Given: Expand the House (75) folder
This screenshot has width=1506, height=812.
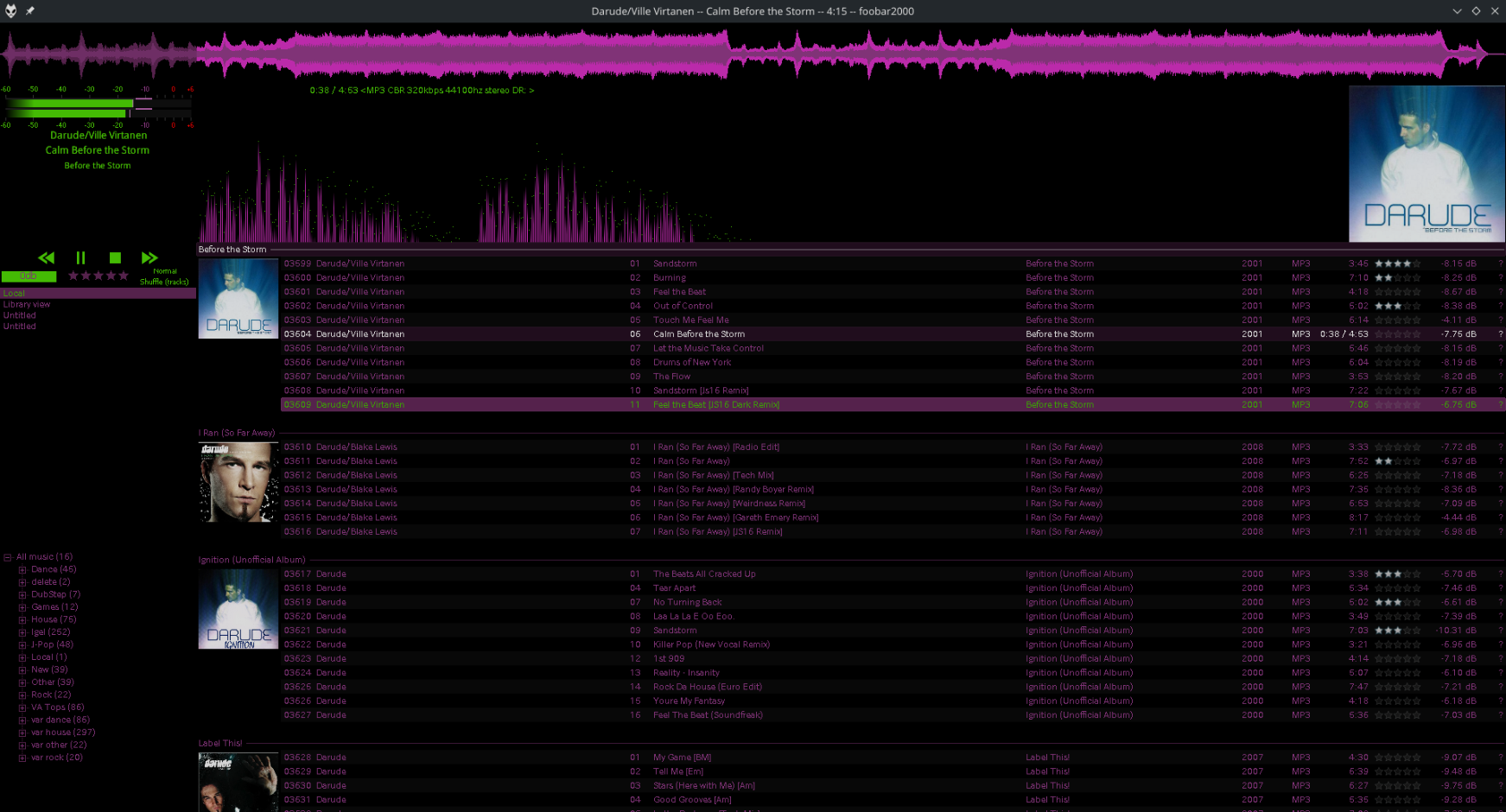Looking at the screenshot, I should pyautogui.click(x=22, y=620).
